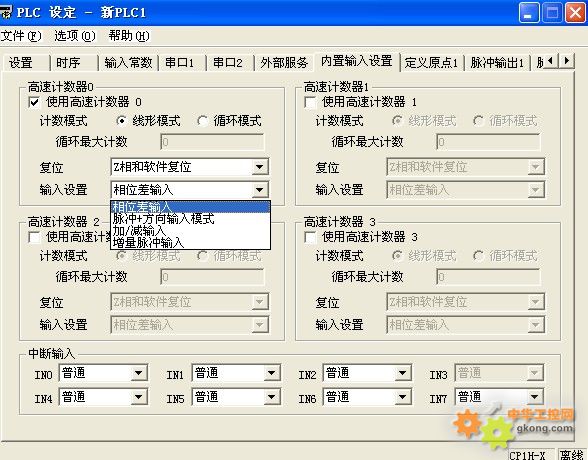Open the 文件(F) menu
Viewport: 588px width, 460px height.
pos(21,36)
